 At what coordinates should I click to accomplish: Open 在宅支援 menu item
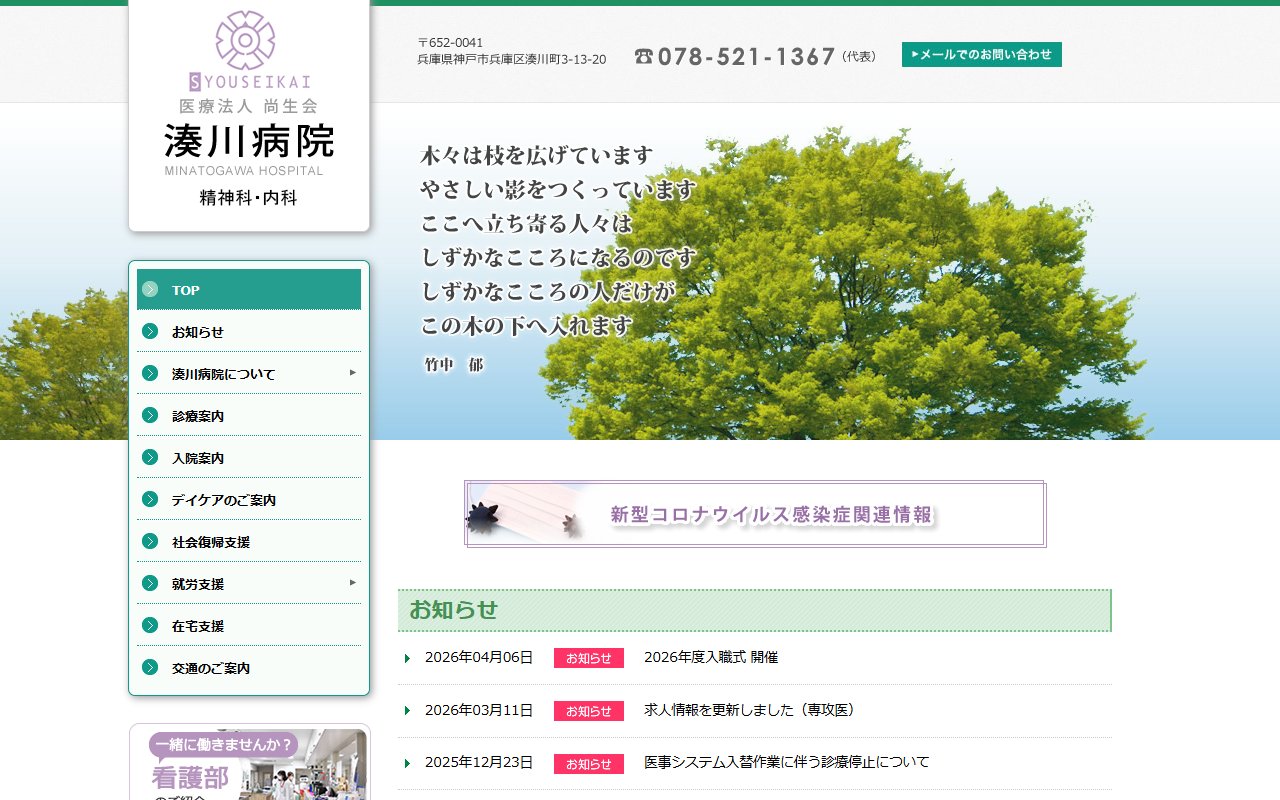249,625
